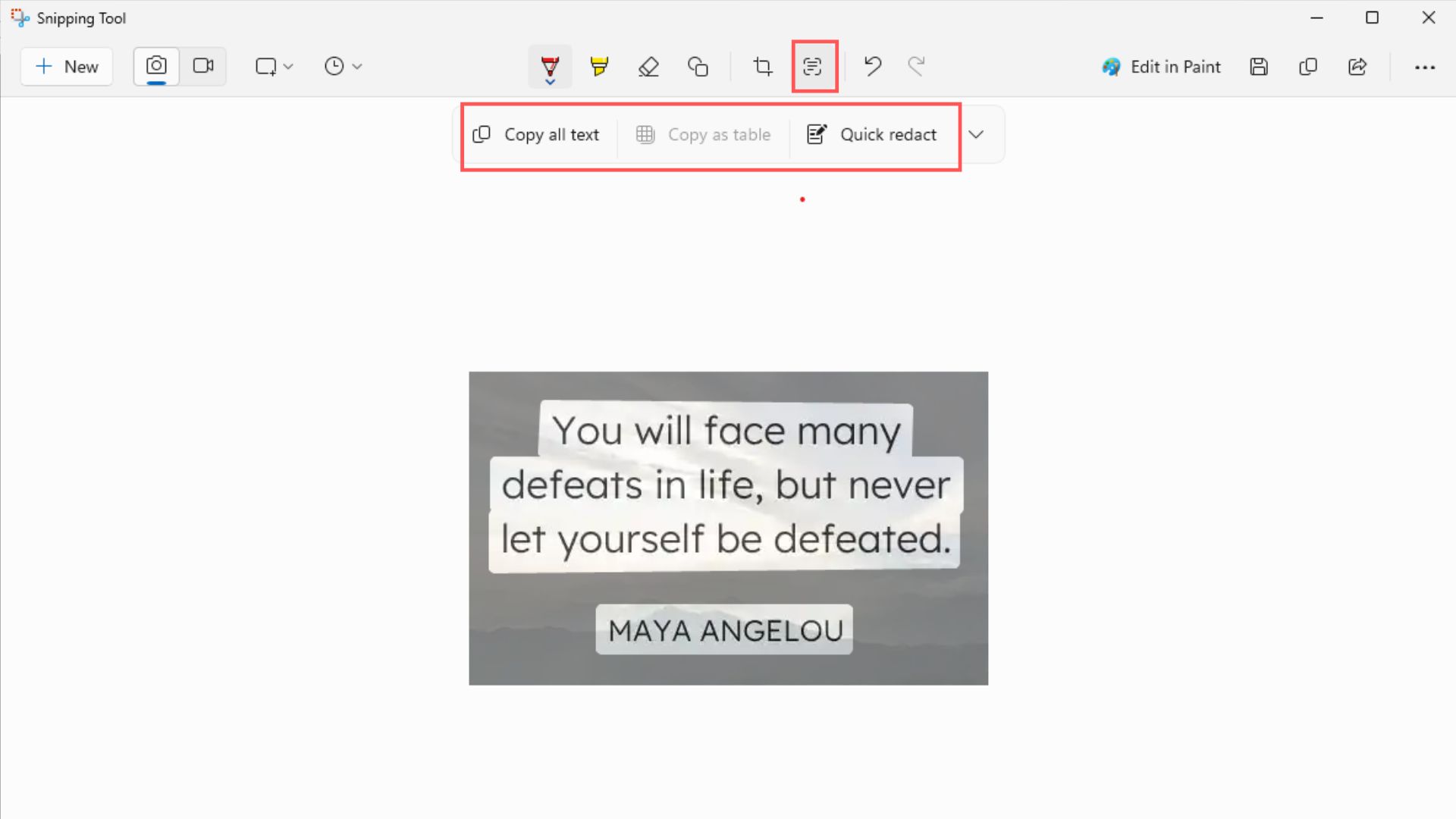Save the snip to file
This screenshot has width=1456, height=819.
pyautogui.click(x=1259, y=67)
